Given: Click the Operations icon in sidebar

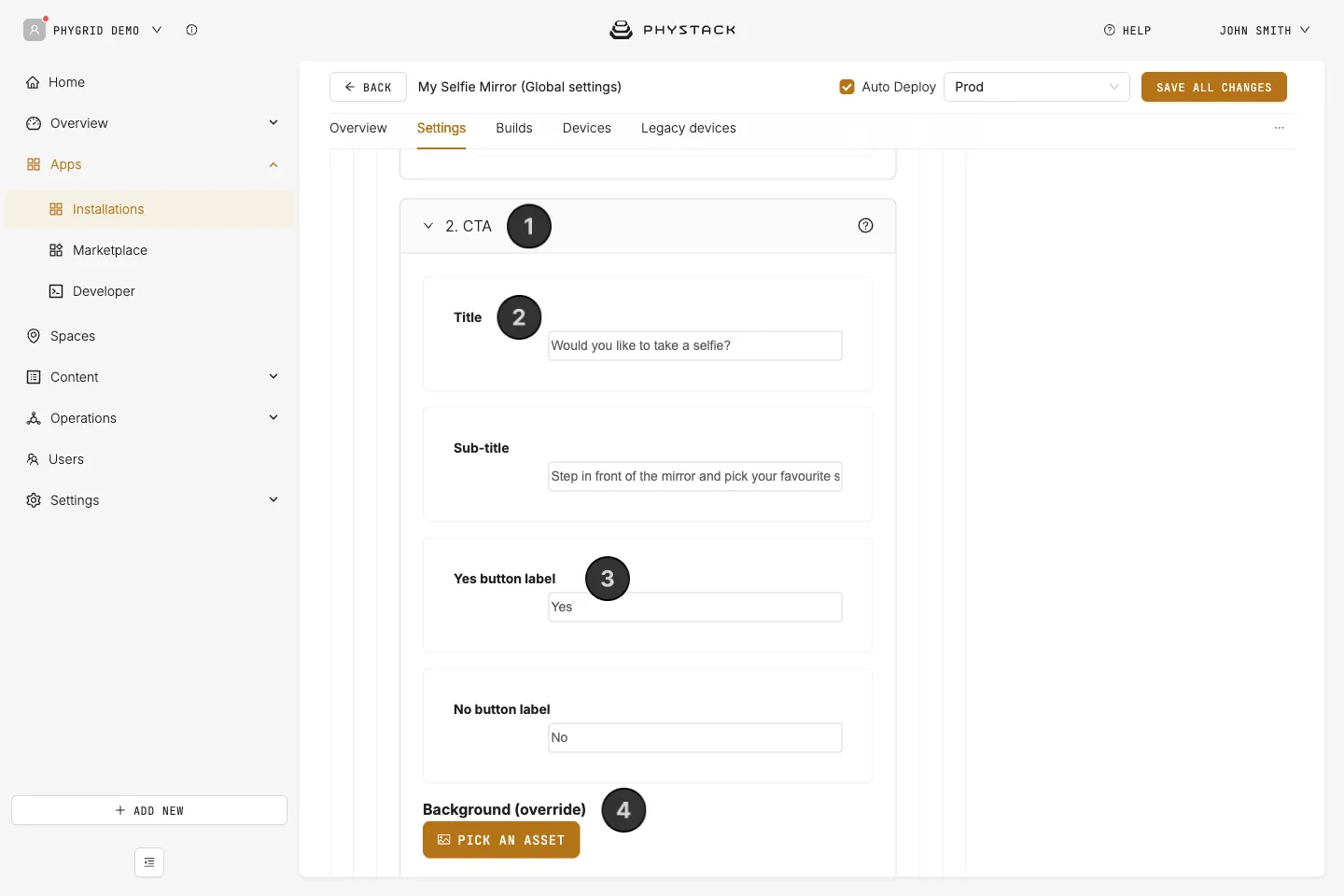Looking at the screenshot, I should click(x=34, y=418).
